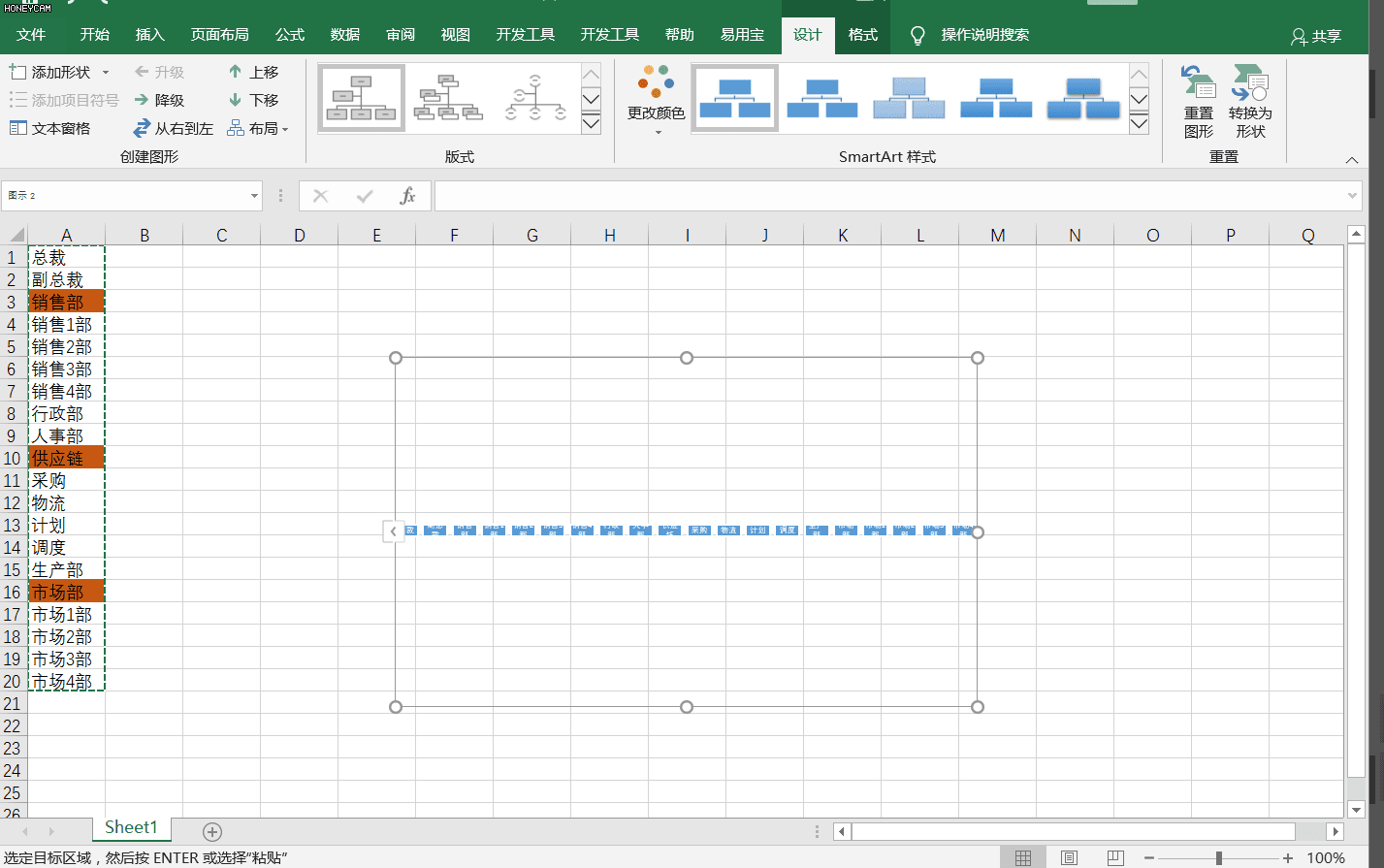Open Change Colors (更改颜色) palette

pyautogui.click(x=657, y=100)
